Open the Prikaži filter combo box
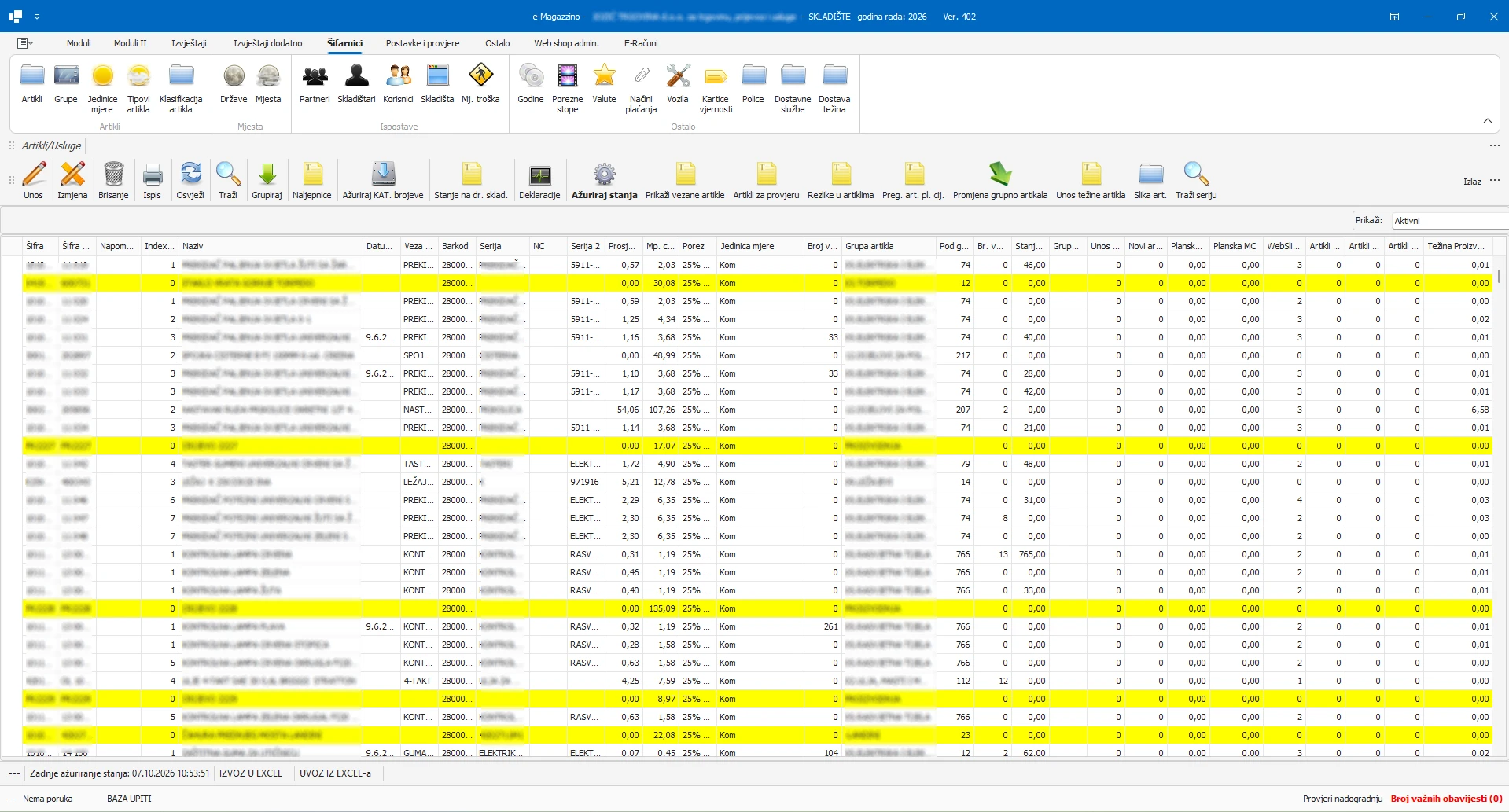 tap(1449, 221)
